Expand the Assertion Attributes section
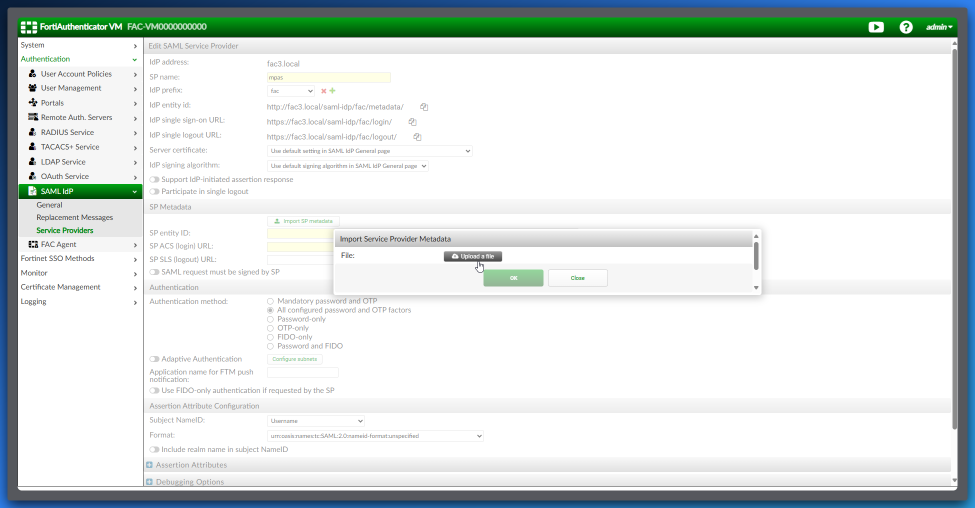975x508 pixels. click(150, 465)
